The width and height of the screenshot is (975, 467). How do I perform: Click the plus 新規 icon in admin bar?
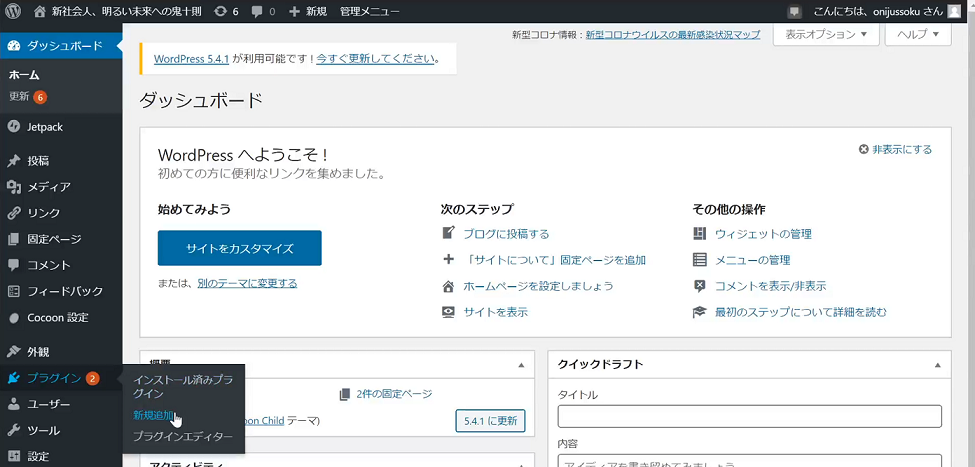click(x=295, y=11)
